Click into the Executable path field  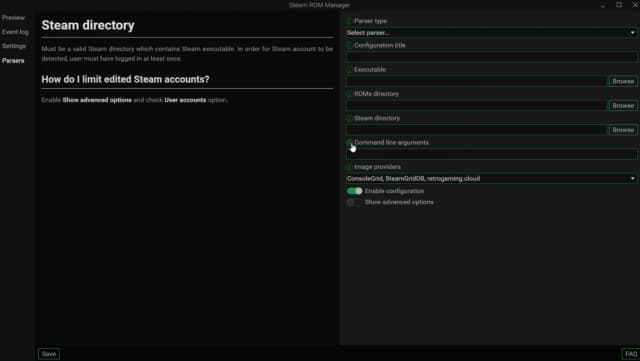[x=477, y=81]
